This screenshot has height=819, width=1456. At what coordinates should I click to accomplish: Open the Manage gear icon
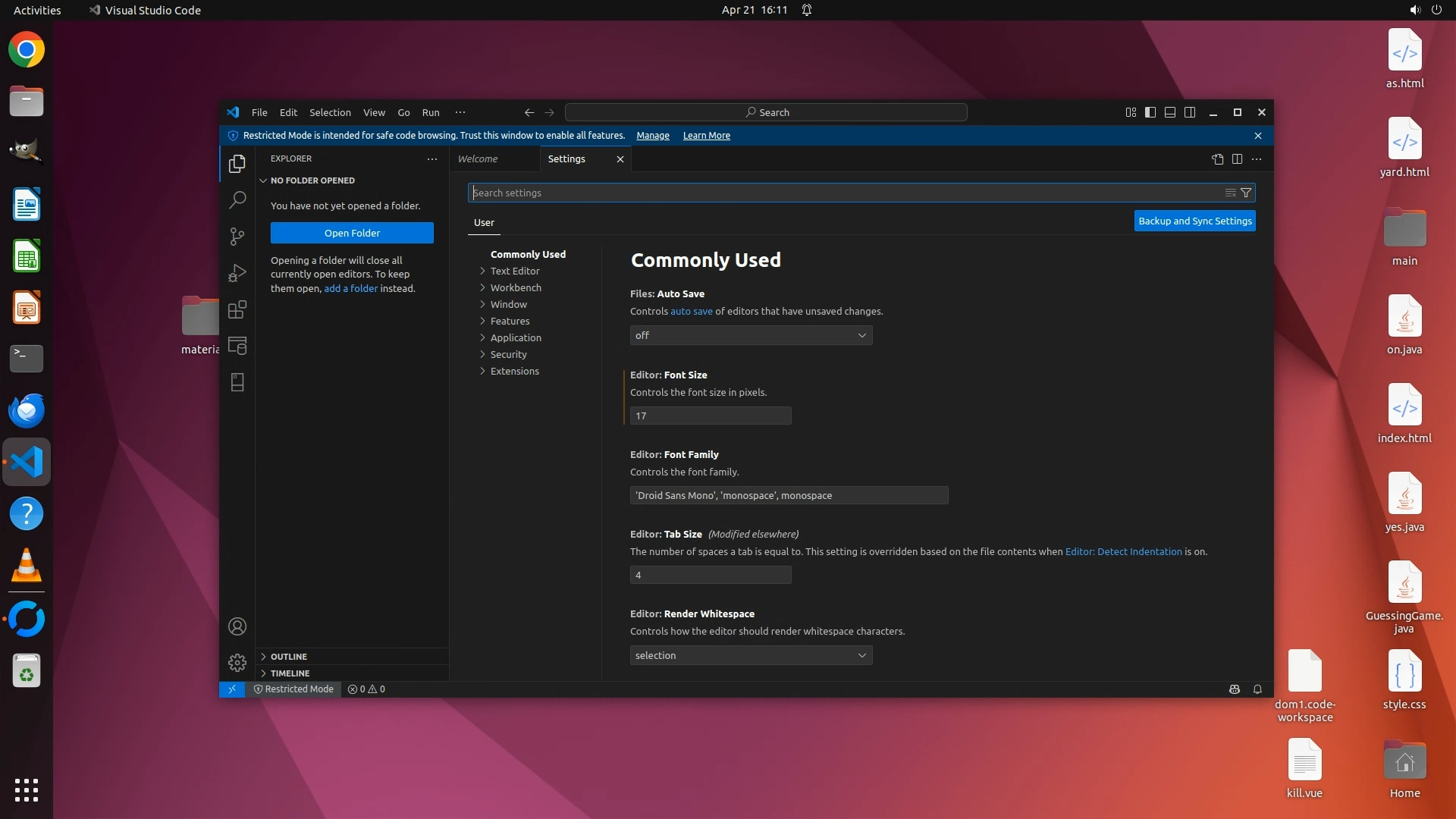(237, 663)
